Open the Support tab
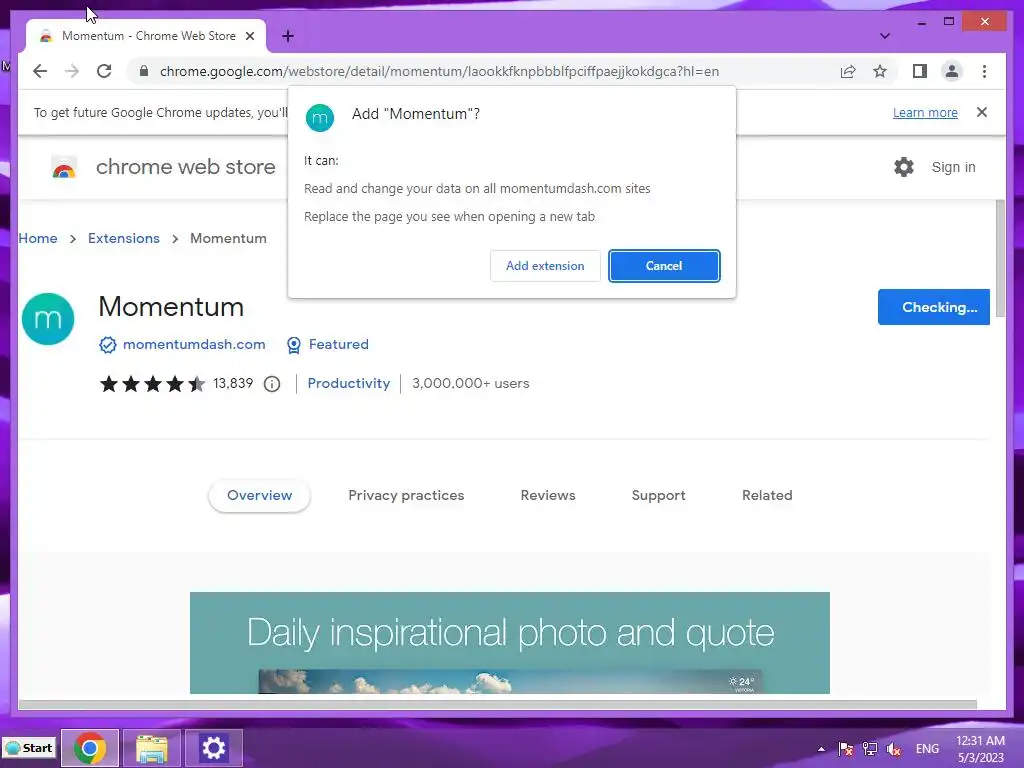Image resolution: width=1024 pixels, height=768 pixels. [658, 495]
